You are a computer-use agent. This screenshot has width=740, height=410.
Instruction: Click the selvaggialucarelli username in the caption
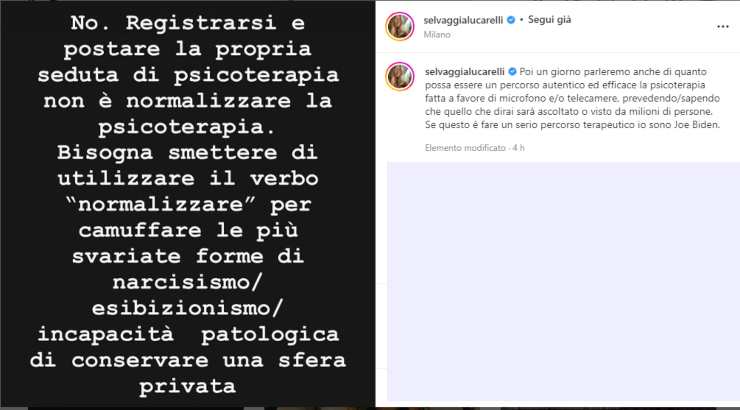(x=465, y=72)
